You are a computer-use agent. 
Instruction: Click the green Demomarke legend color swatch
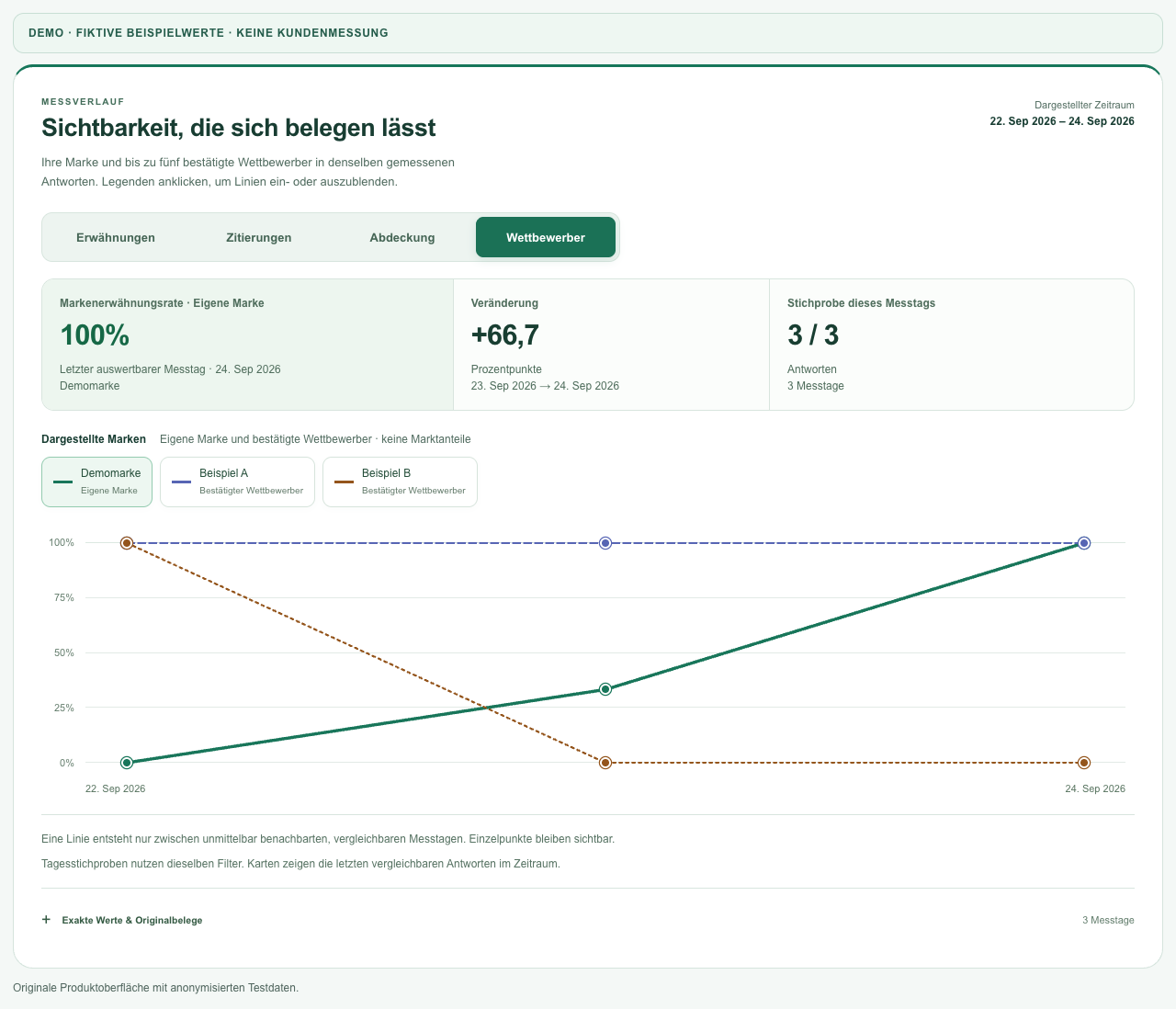[62, 482]
